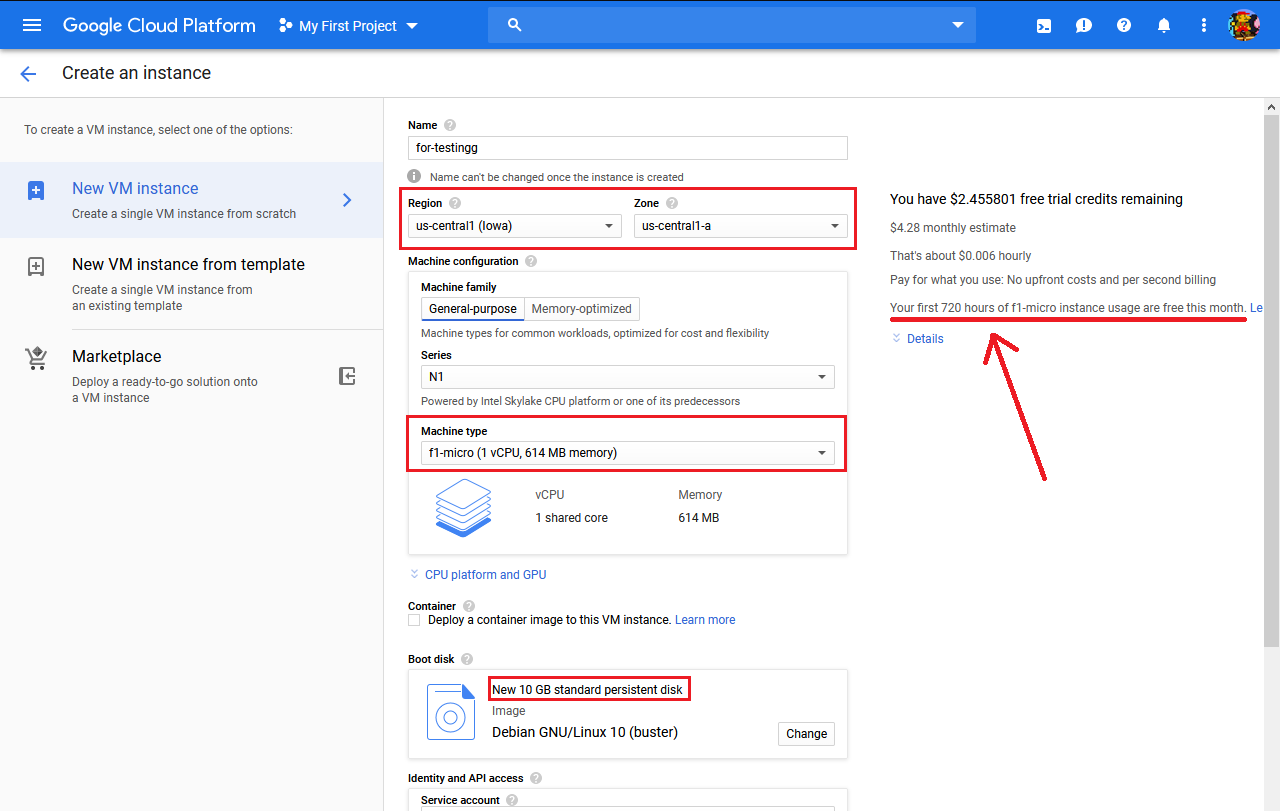This screenshot has height=811, width=1280.
Task: Open the notifications bell
Action: click(1164, 26)
